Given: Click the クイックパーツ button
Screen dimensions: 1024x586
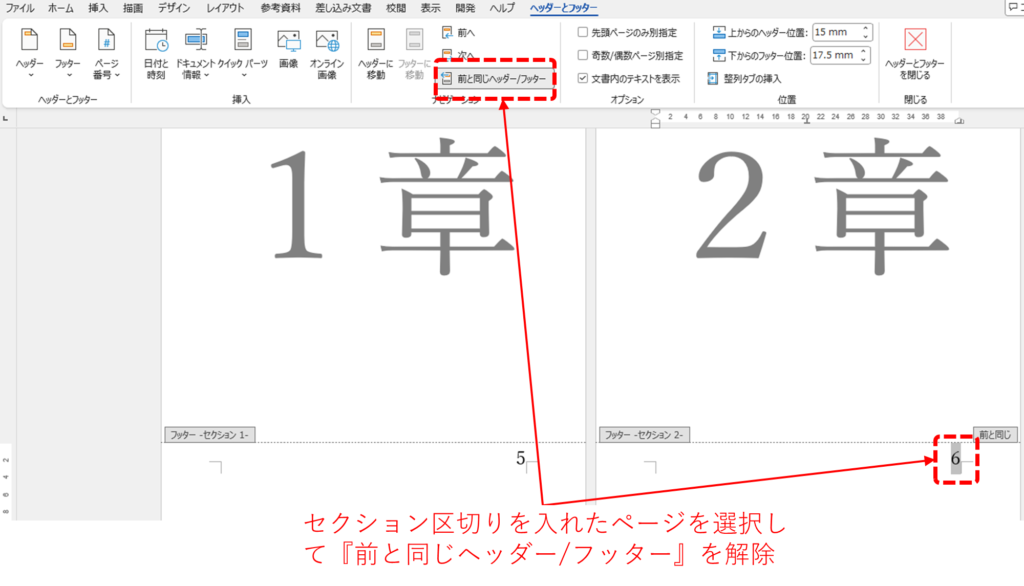Looking at the screenshot, I should [242, 54].
